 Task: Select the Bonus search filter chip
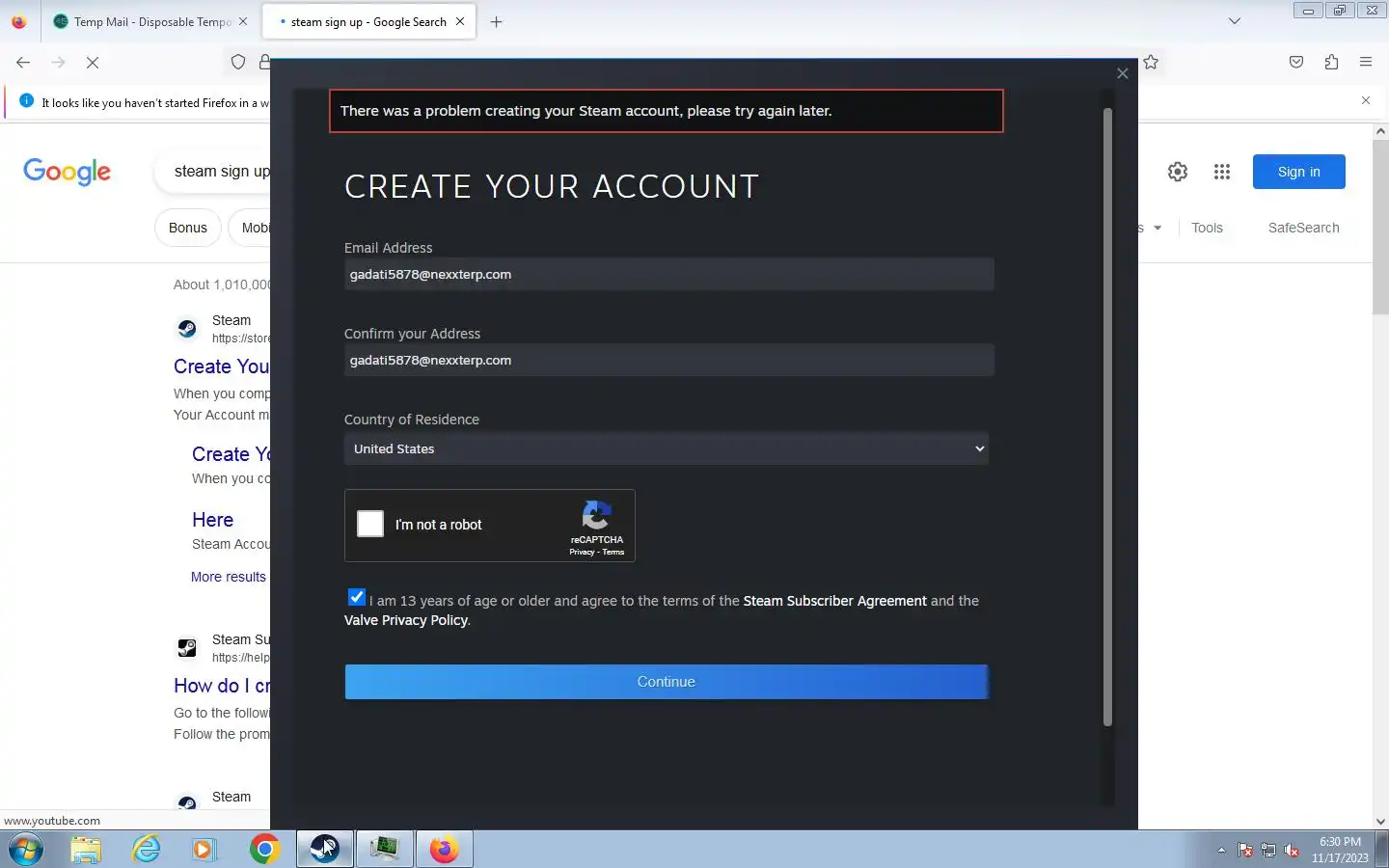pyautogui.click(x=188, y=228)
